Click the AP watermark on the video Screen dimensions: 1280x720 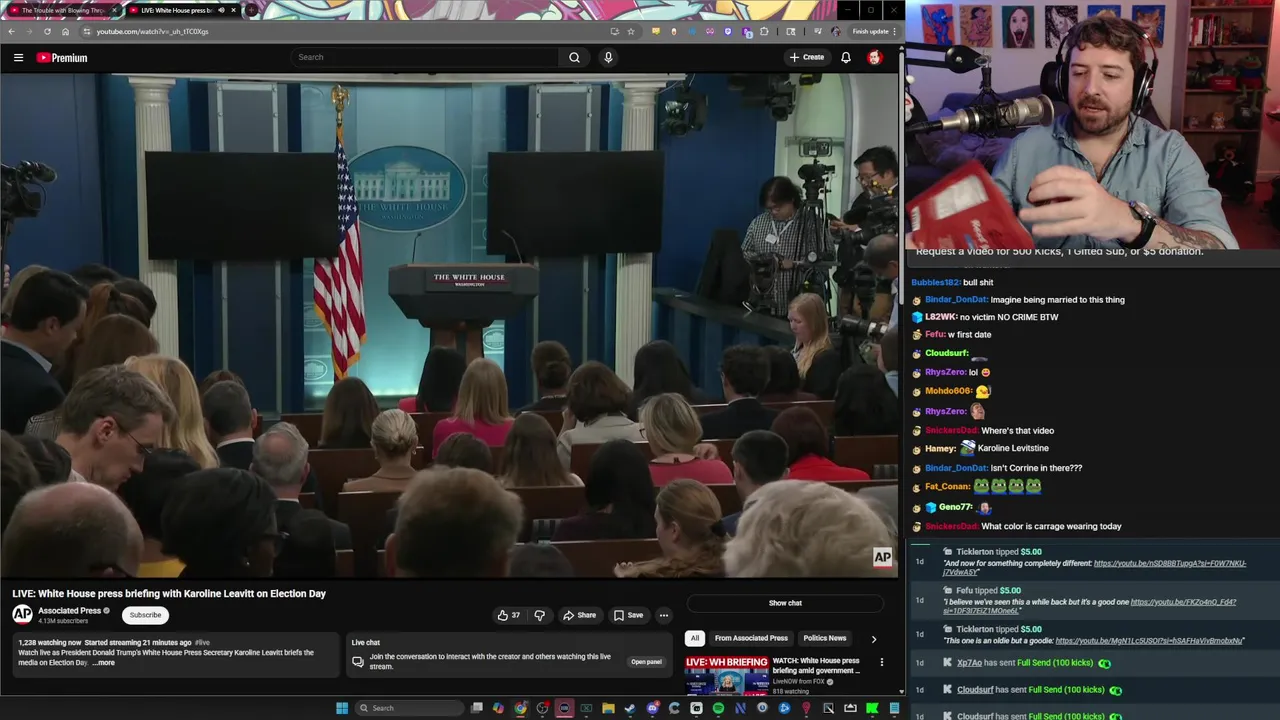coord(882,558)
